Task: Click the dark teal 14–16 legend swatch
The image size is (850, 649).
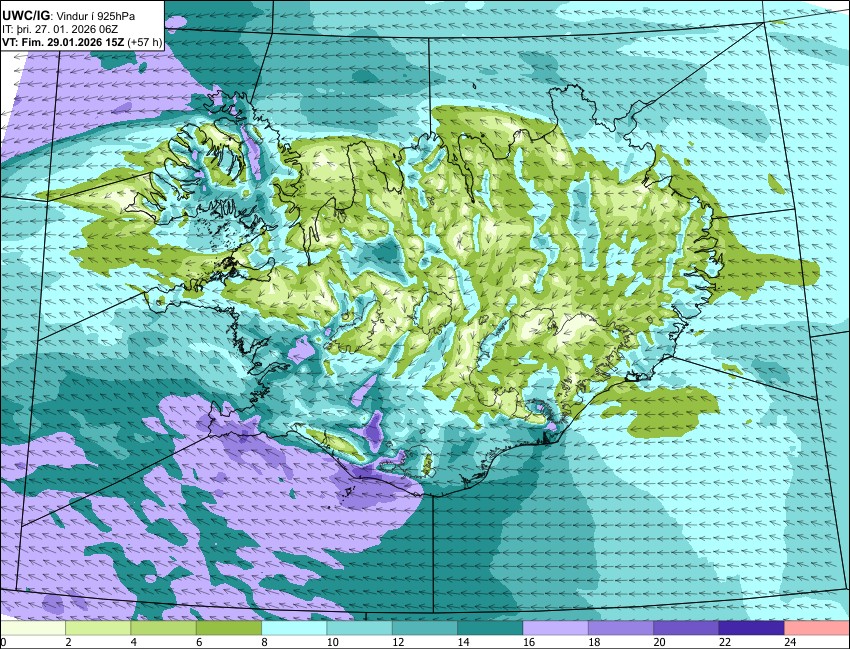Action: click(490, 628)
